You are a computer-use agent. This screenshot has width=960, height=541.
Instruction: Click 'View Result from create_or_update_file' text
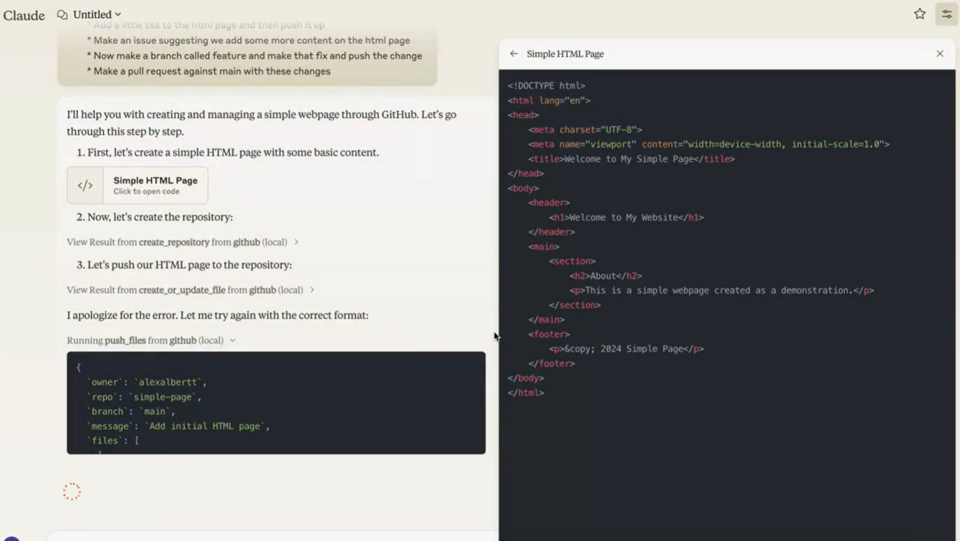tap(184, 290)
